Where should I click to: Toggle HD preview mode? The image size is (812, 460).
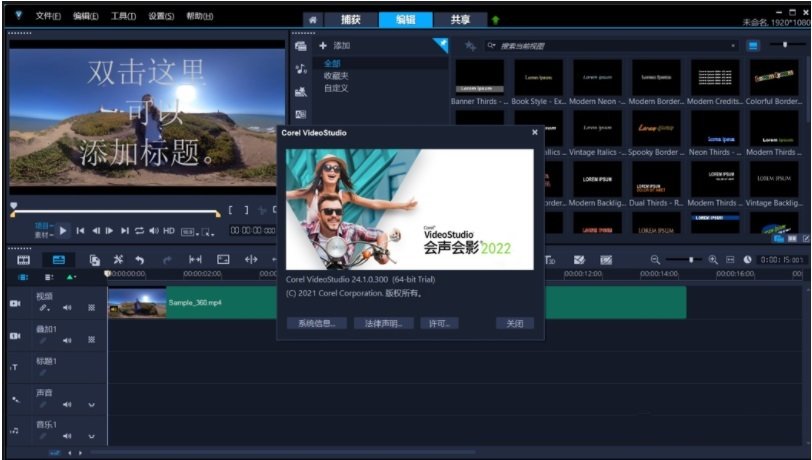coord(169,231)
